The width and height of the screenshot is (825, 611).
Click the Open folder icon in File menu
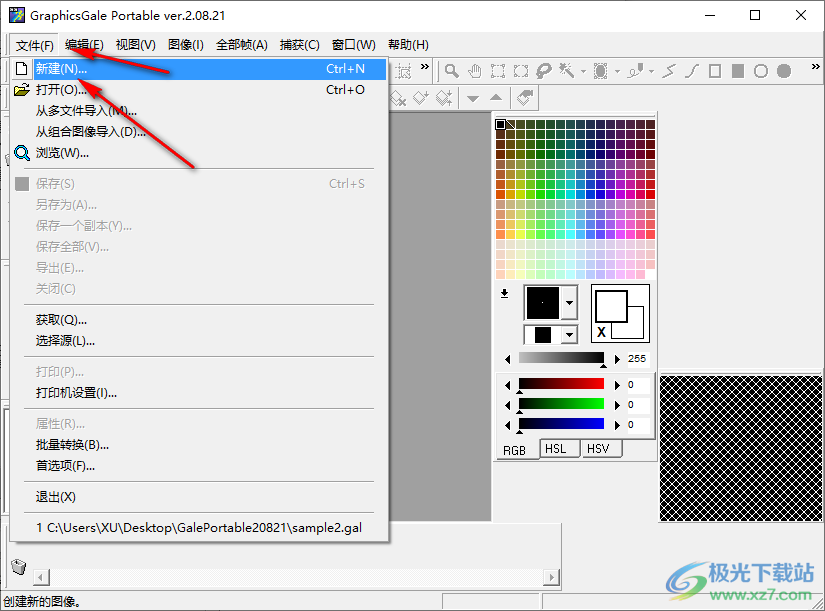(x=22, y=90)
